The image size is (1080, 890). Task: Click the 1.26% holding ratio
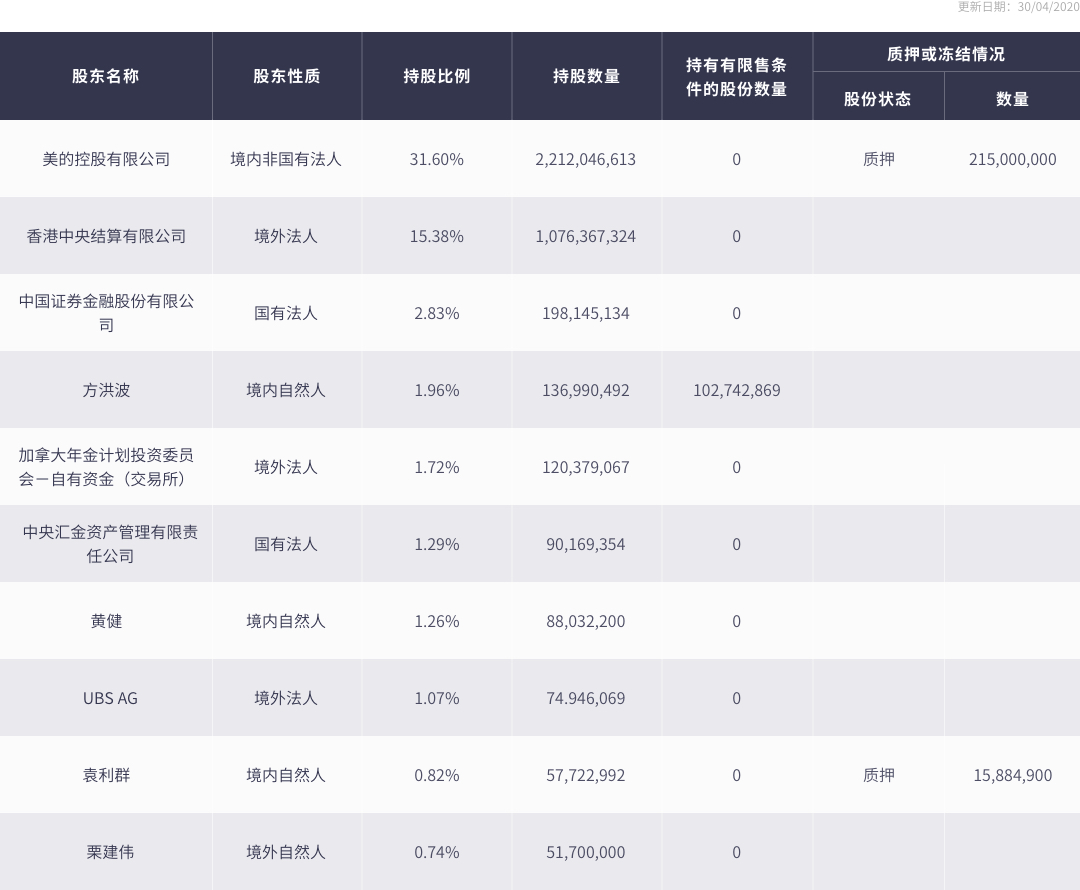pyautogui.click(x=437, y=621)
